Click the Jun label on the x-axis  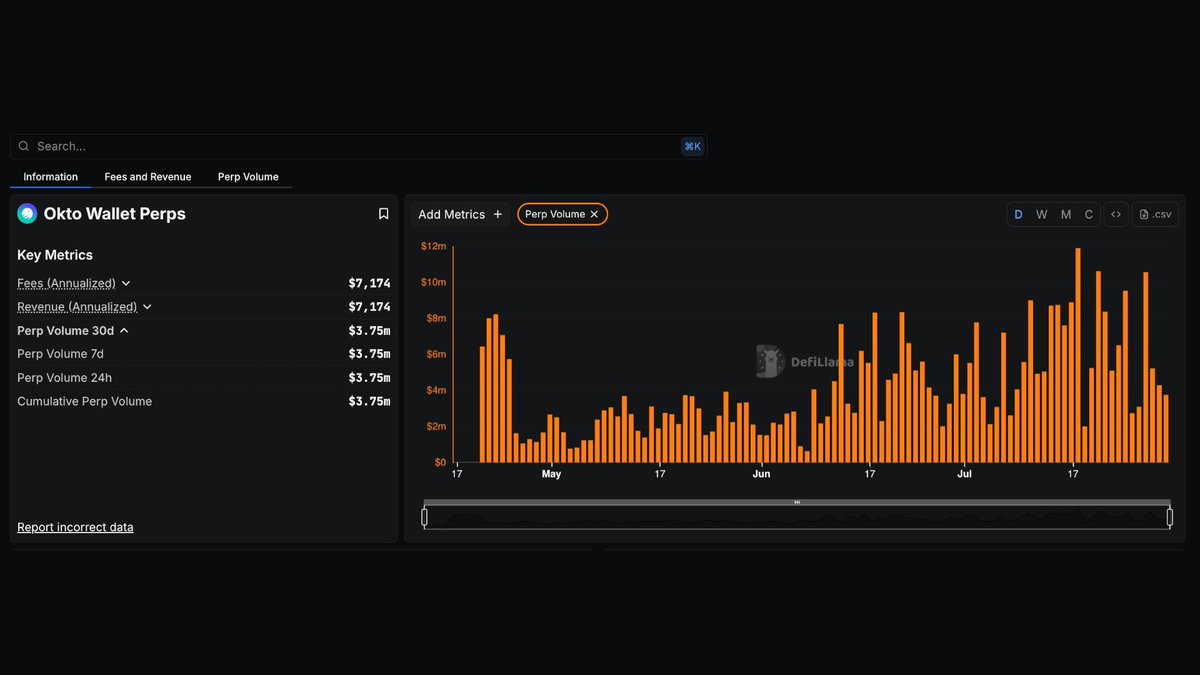point(761,474)
